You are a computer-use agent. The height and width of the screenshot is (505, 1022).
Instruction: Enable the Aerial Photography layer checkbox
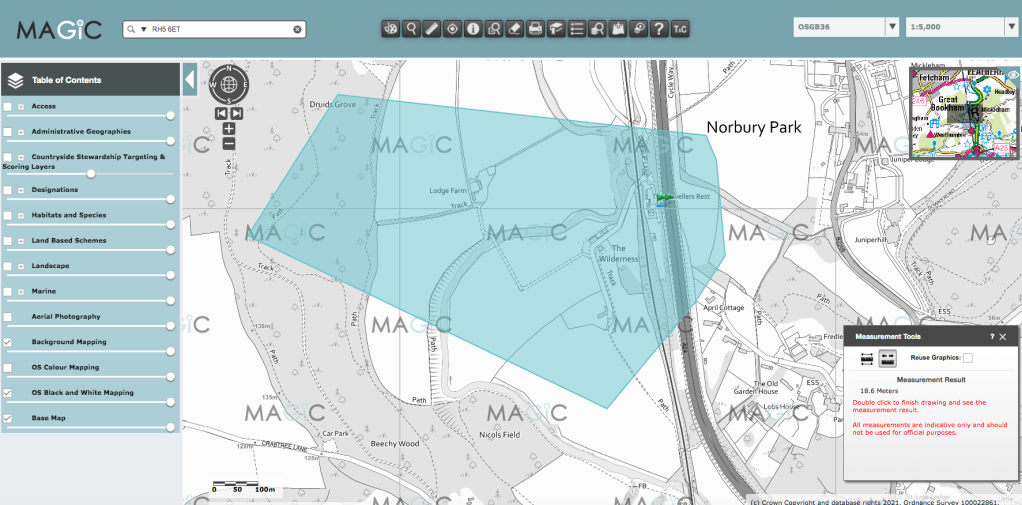(8, 317)
